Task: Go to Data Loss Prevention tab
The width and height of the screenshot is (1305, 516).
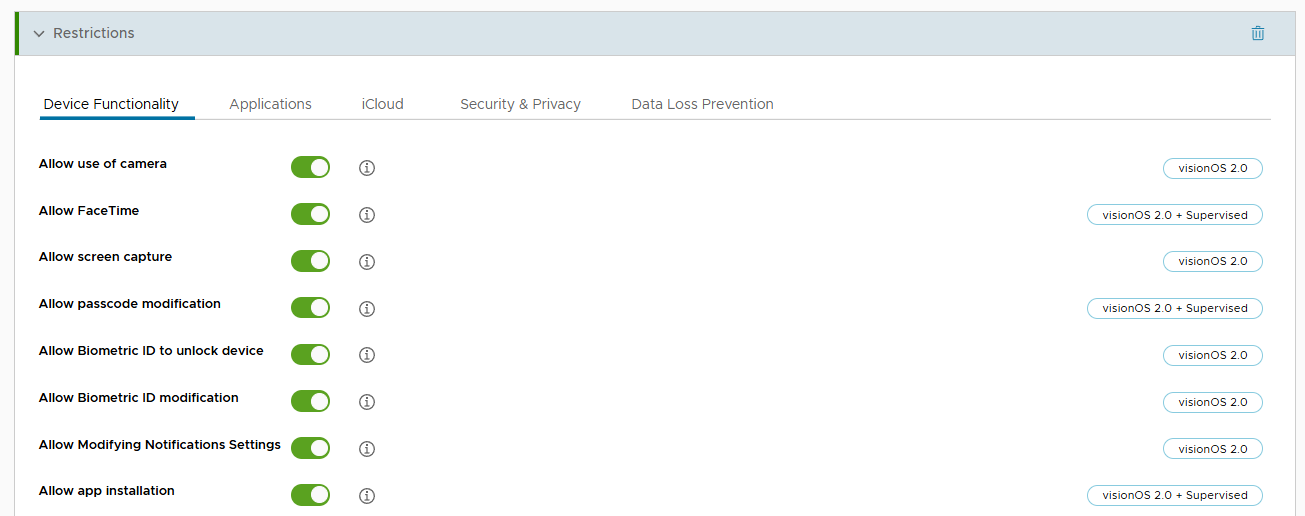Action: click(702, 104)
